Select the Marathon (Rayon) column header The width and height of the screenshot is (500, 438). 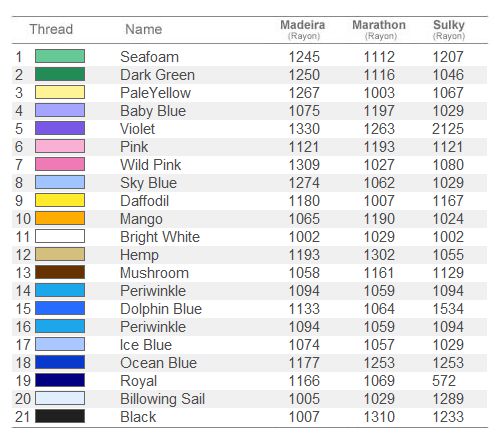pyautogui.click(x=379, y=30)
